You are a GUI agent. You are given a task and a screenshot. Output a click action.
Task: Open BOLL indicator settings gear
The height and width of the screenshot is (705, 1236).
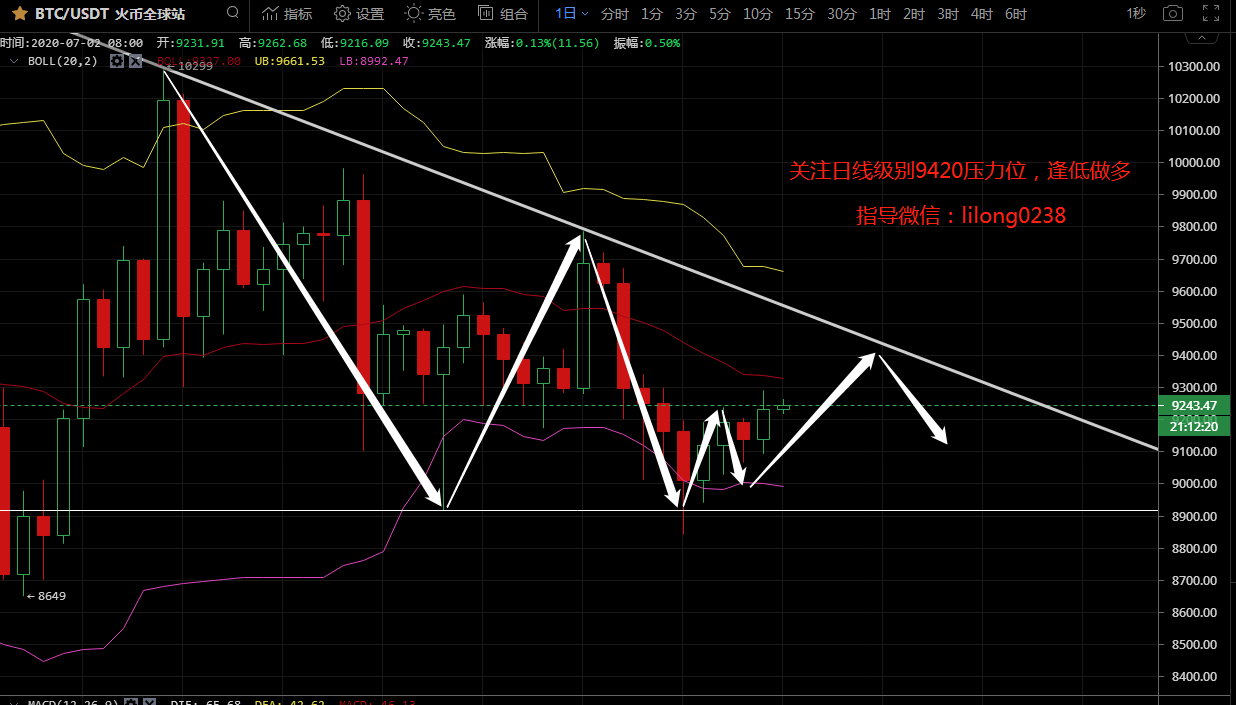(117, 61)
